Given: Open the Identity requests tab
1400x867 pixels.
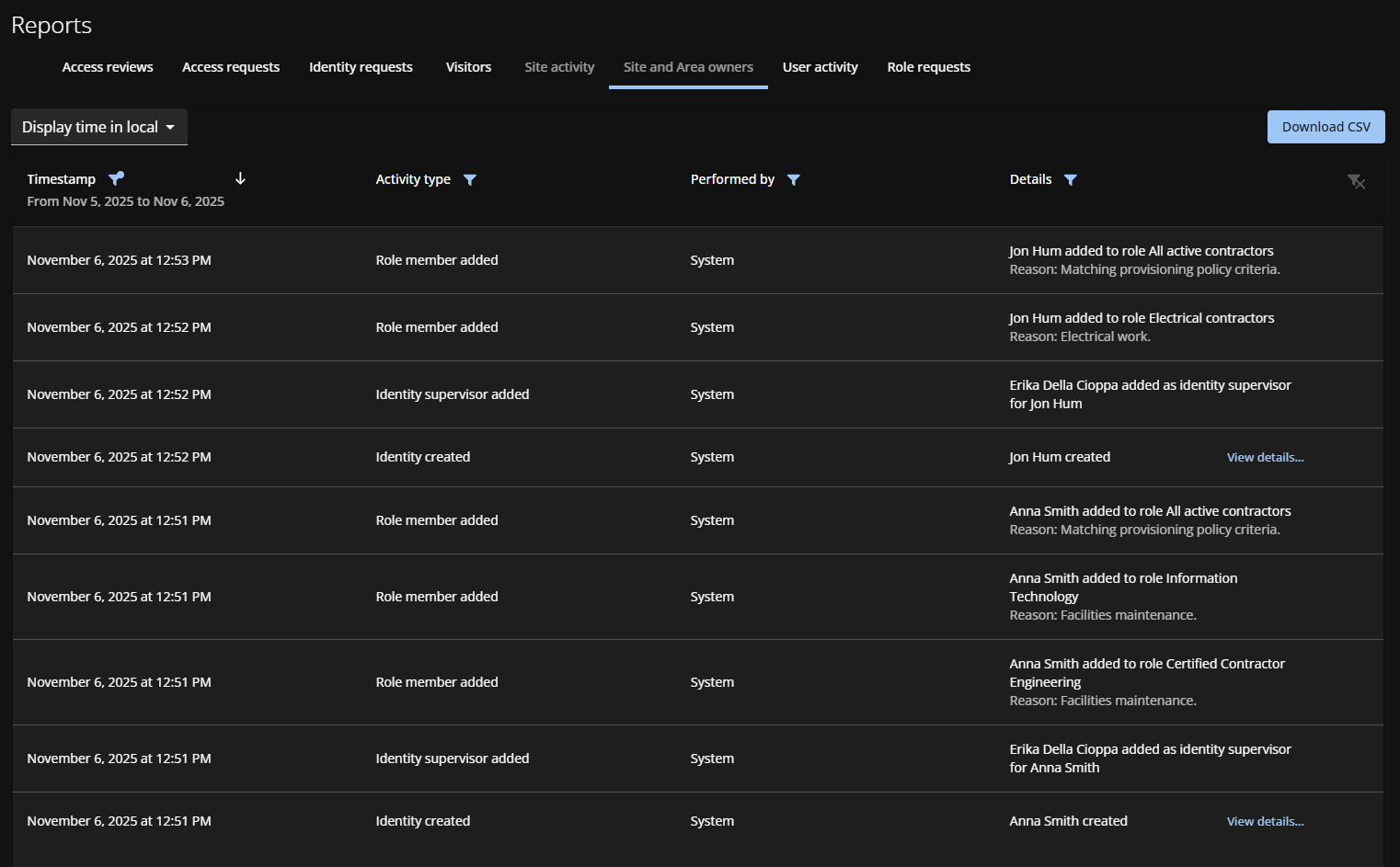Looking at the screenshot, I should point(361,66).
